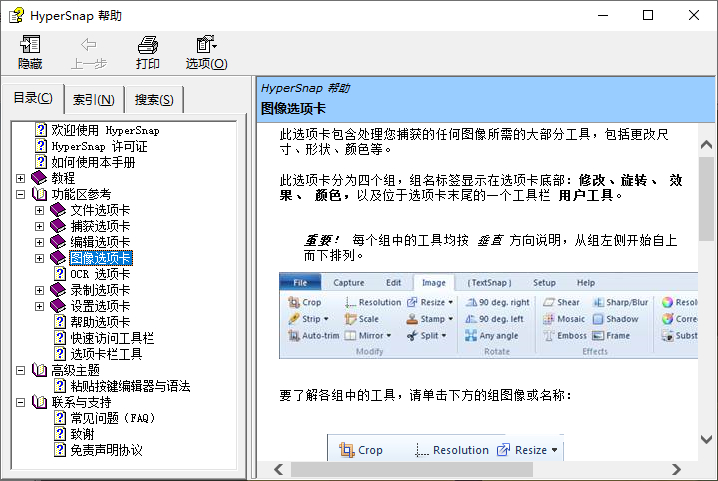Maximize the HyperSnap help window
718x481 pixels.
pos(648,15)
